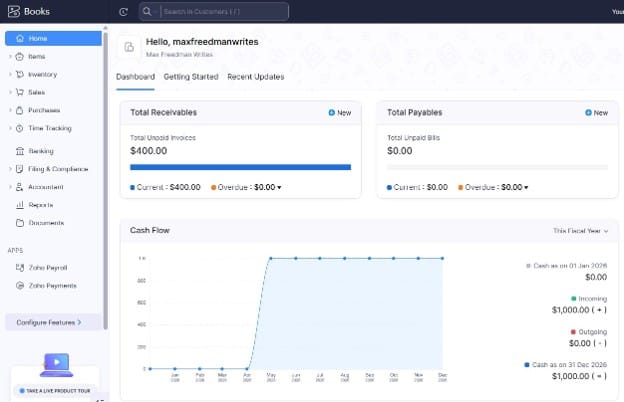
Task: Click the Dec data point on chart
Action: [442, 258]
